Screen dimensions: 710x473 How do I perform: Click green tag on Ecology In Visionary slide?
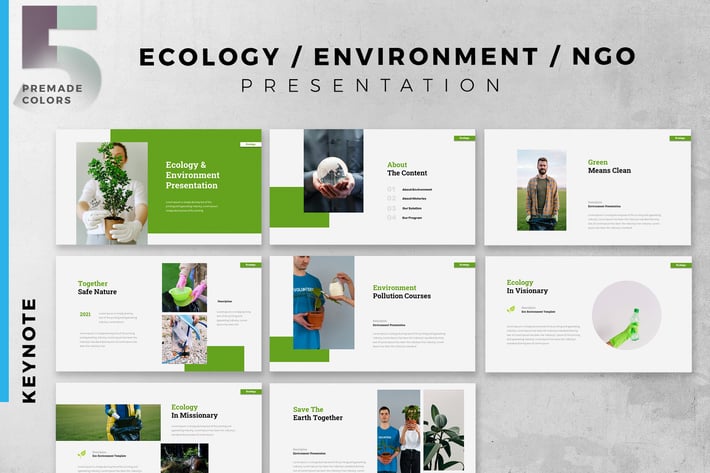click(681, 265)
